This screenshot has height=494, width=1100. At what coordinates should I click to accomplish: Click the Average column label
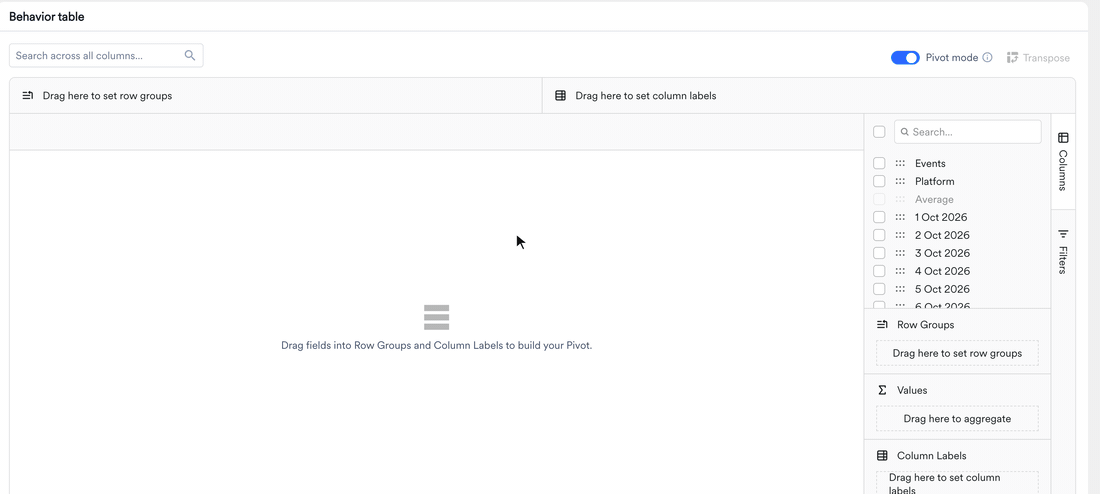tap(934, 199)
